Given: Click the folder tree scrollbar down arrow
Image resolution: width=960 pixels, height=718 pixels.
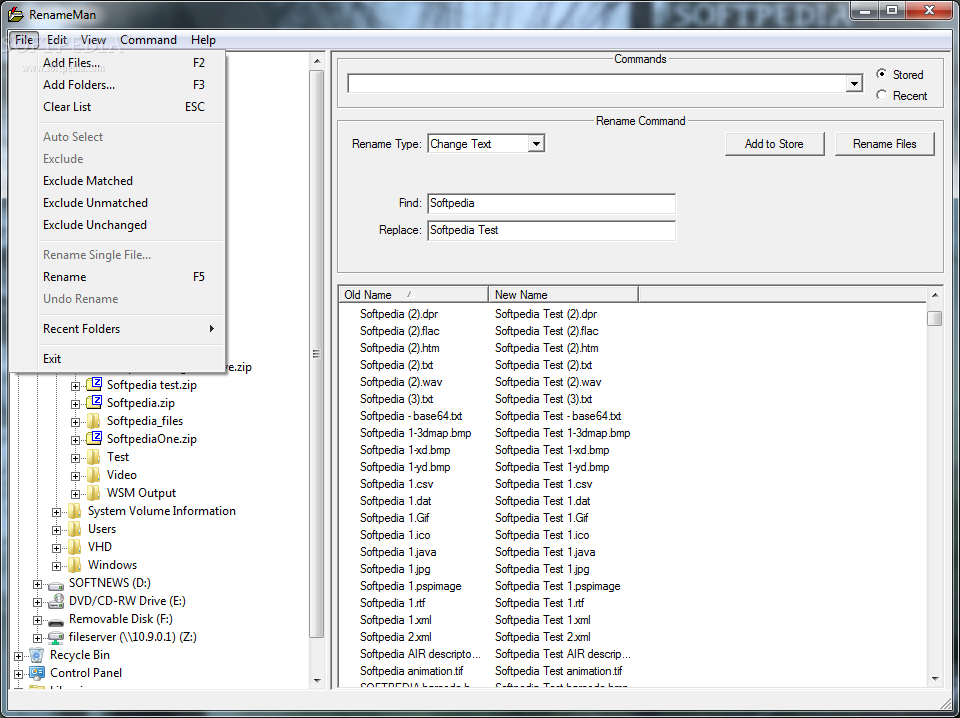Looking at the screenshot, I should pos(317,680).
